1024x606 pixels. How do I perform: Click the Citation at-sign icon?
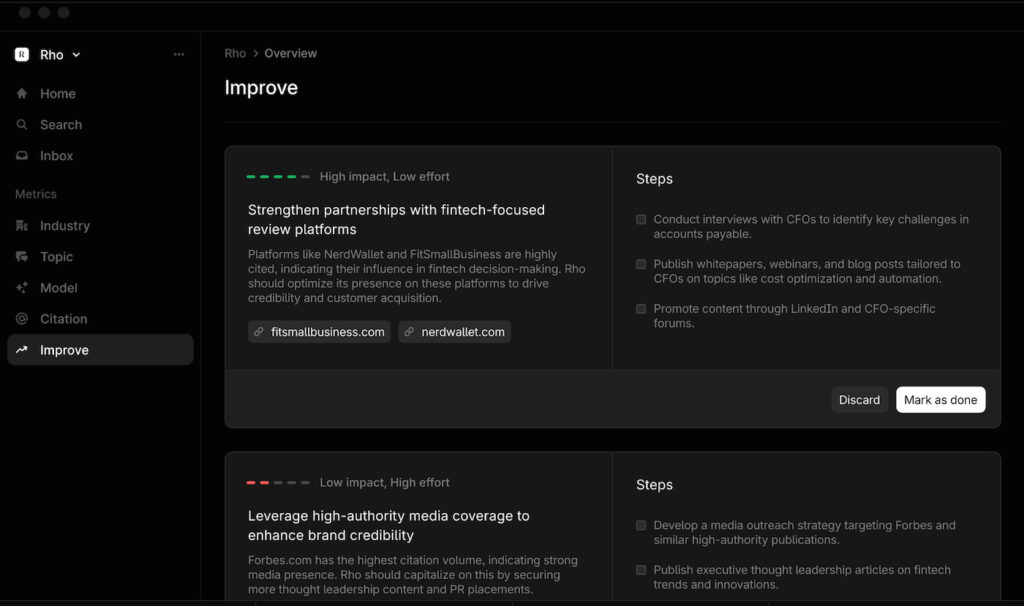(x=22, y=319)
